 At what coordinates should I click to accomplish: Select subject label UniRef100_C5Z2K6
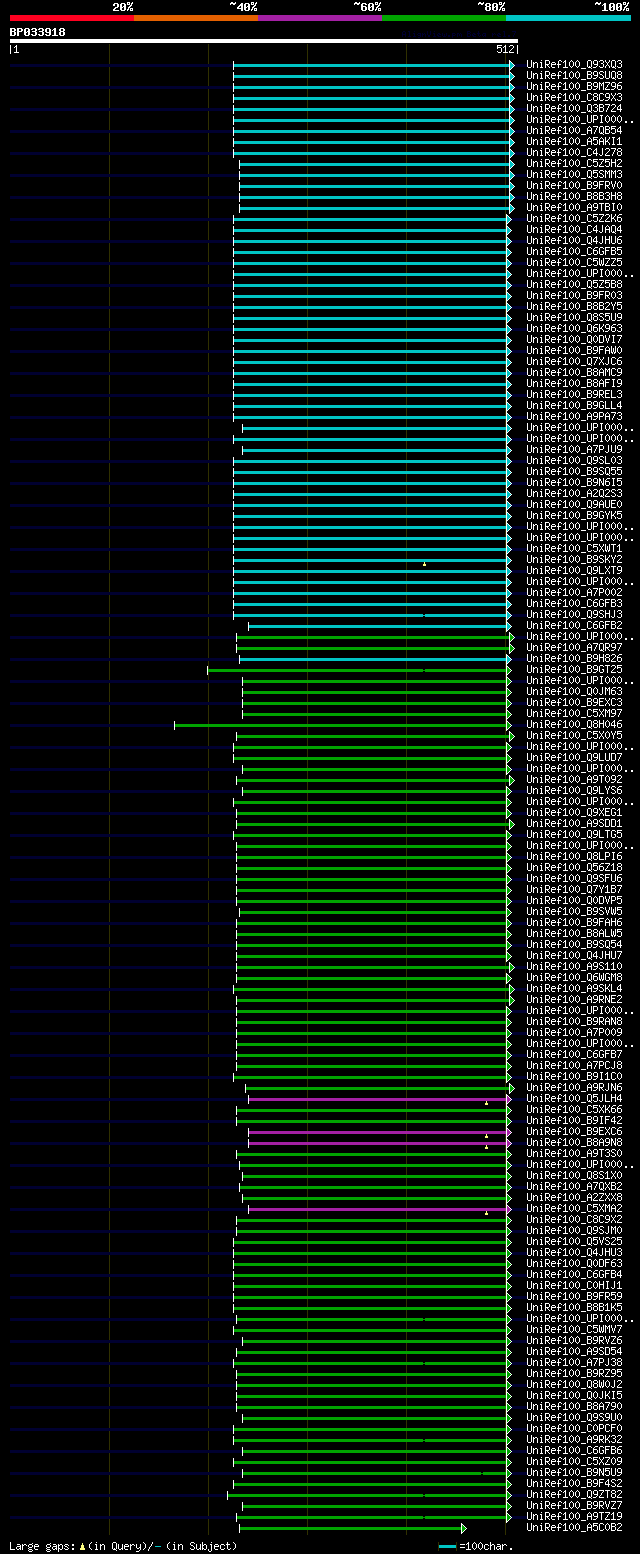click(574, 218)
